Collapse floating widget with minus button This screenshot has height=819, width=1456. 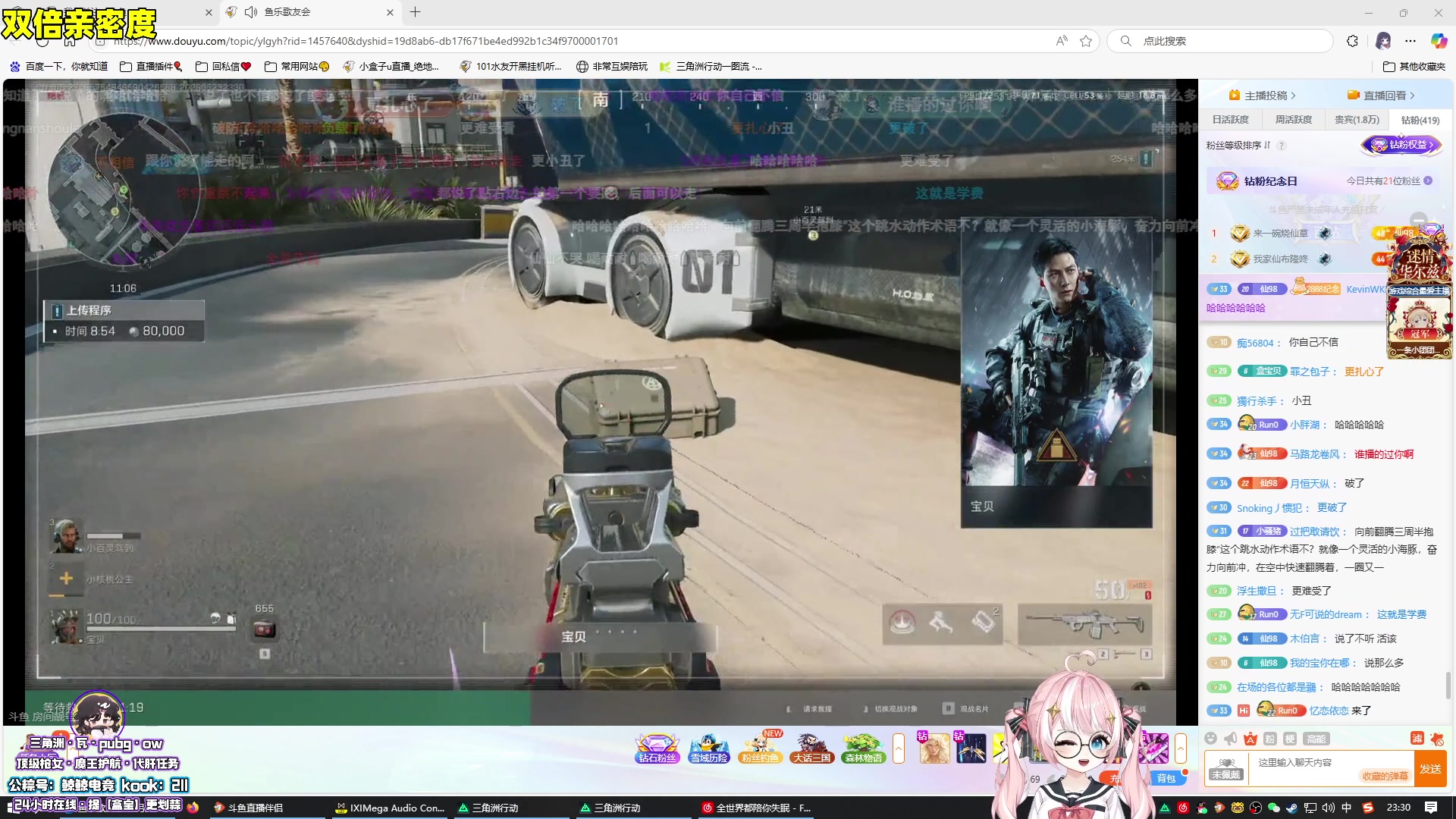1419,220
